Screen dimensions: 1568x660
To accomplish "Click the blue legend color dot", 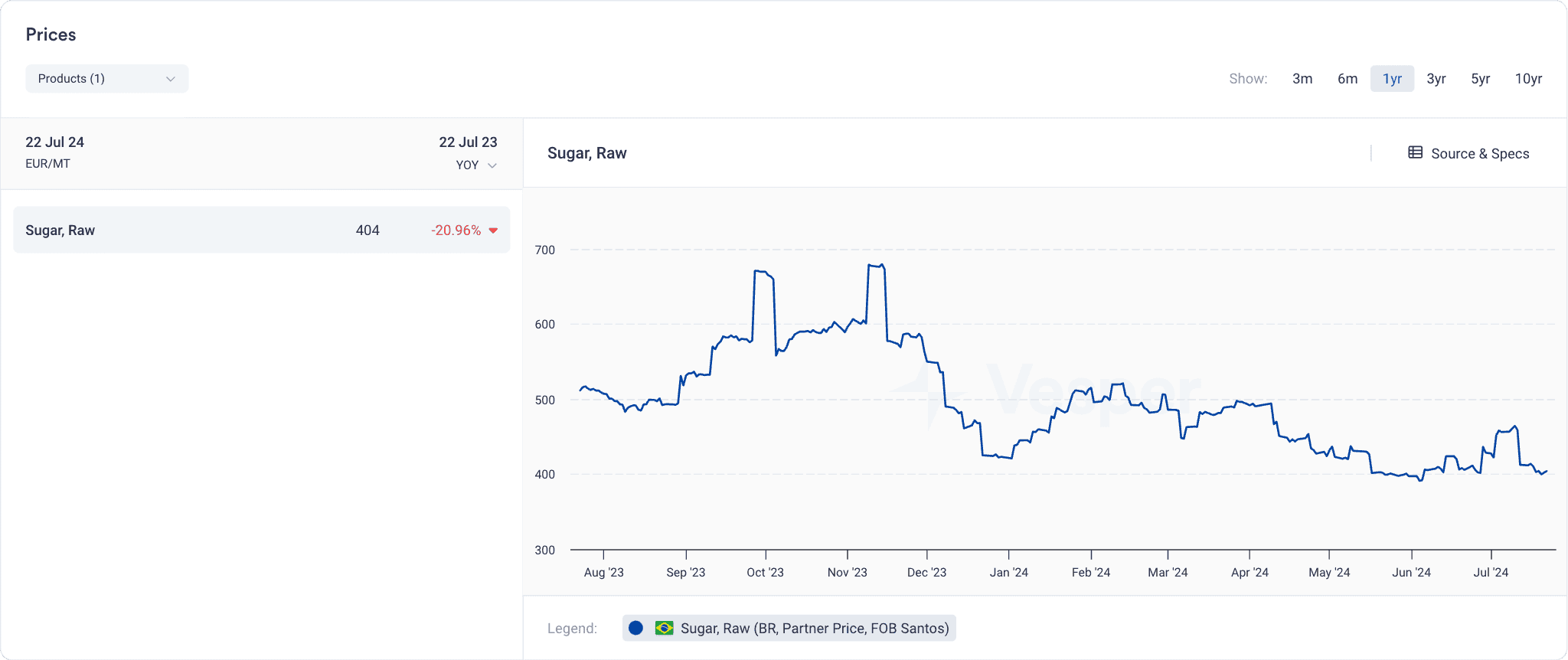I will (x=635, y=628).
